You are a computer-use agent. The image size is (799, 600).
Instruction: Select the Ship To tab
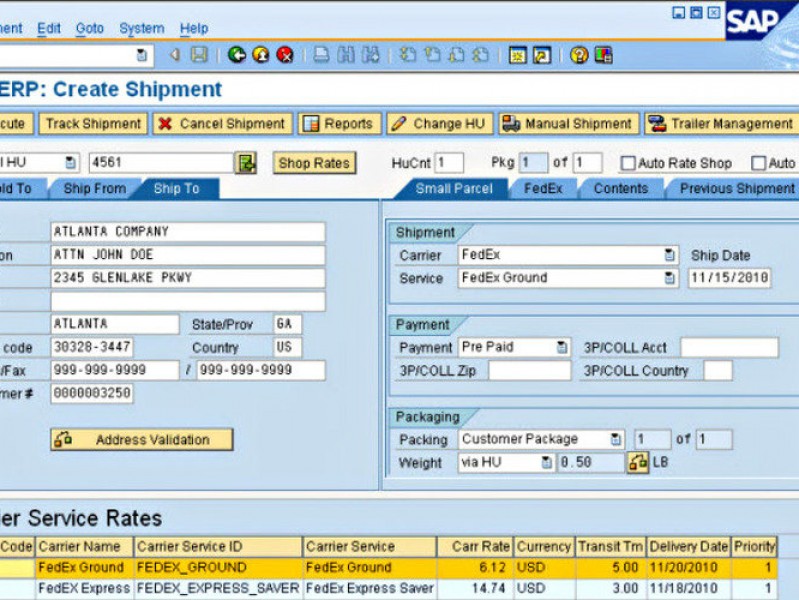click(176, 189)
